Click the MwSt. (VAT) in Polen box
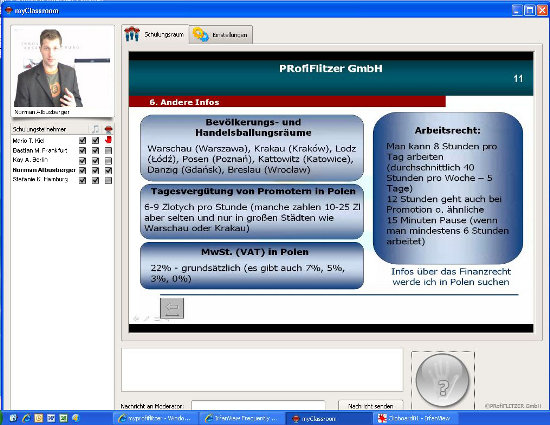The image size is (550, 425). [x=252, y=265]
